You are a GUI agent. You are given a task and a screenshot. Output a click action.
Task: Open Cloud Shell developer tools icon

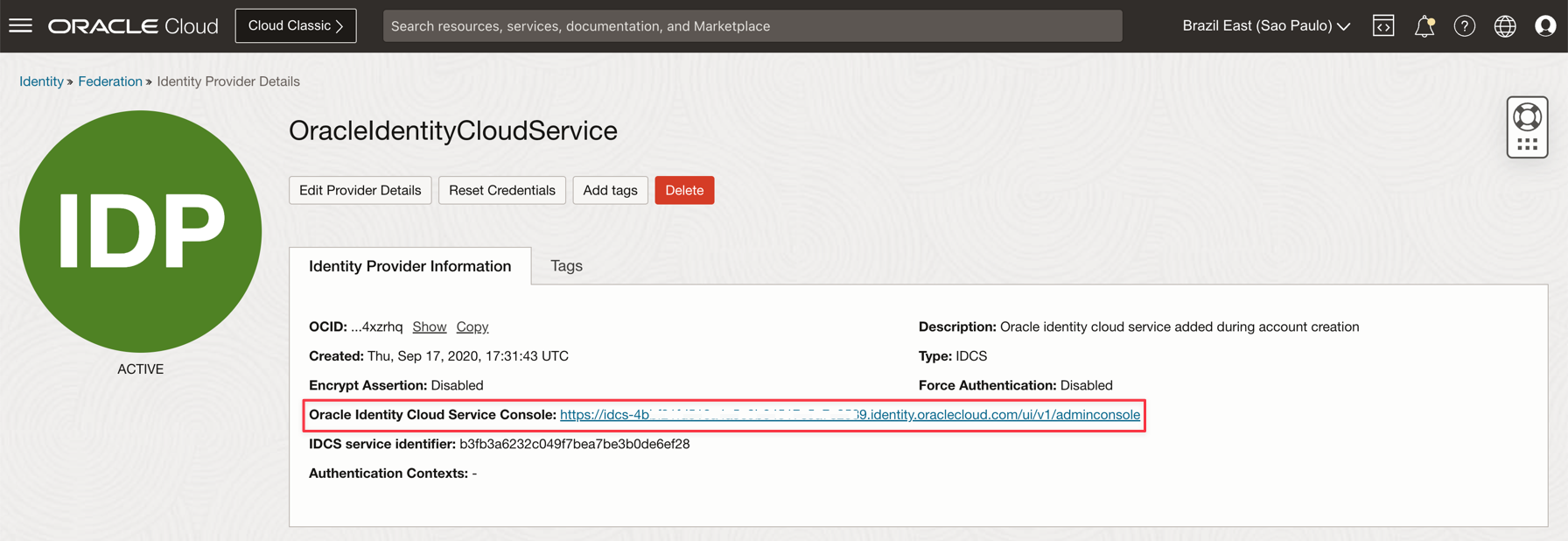pos(1383,26)
